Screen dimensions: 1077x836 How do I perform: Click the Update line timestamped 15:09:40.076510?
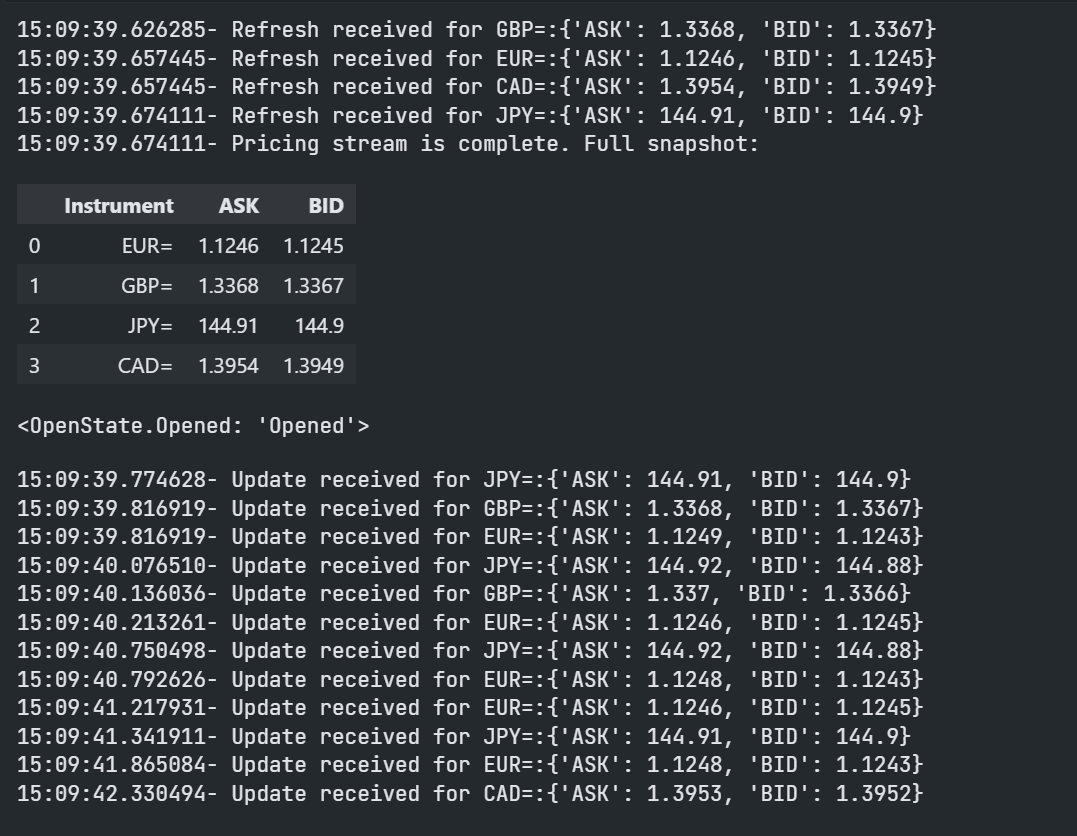(471, 565)
